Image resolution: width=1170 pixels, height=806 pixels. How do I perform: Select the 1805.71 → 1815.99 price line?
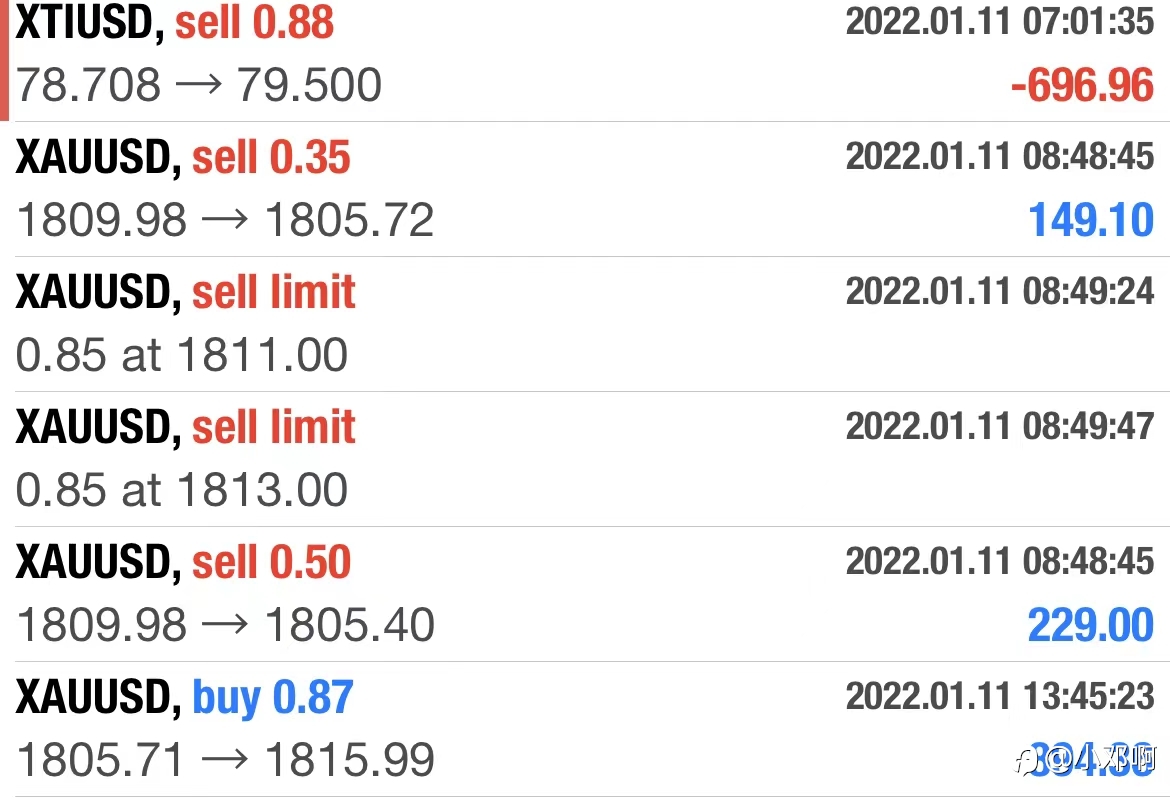[x=225, y=760]
